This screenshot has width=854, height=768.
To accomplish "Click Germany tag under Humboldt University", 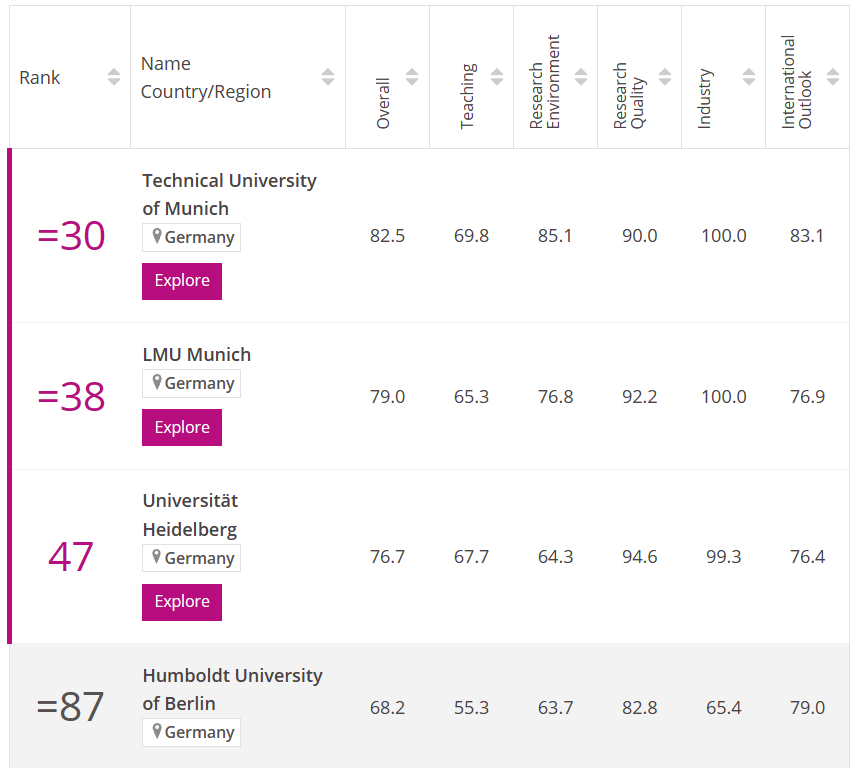I will [192, 733].
